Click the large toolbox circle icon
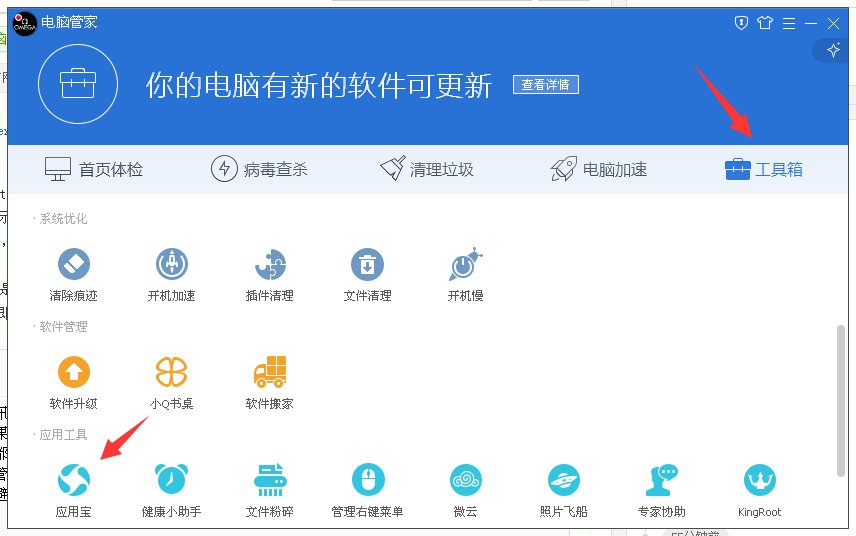This screenshot has height=536, width=856. pyautogui.click(x=78, y=84)
